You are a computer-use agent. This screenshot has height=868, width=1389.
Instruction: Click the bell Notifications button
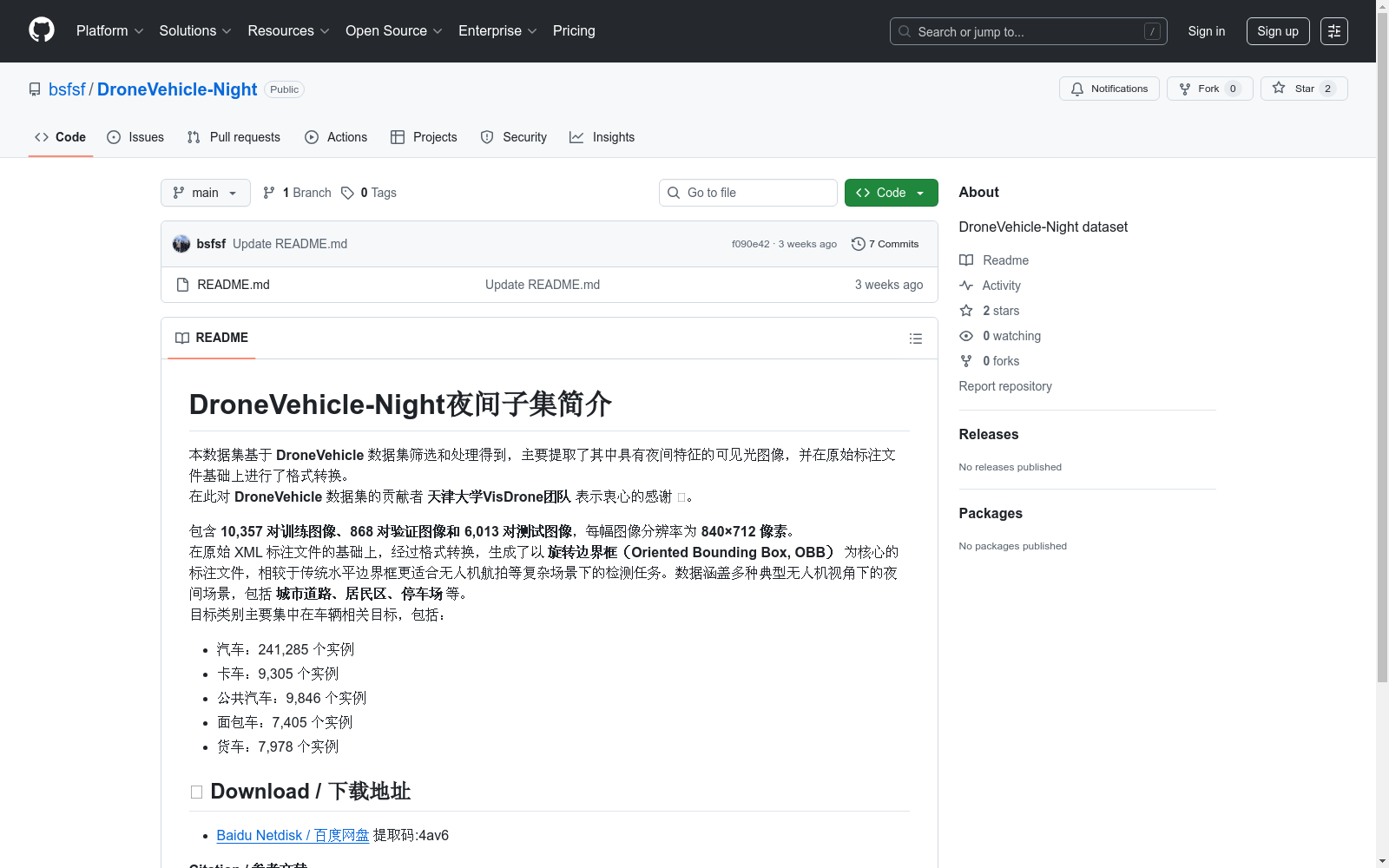point(1109,89)
